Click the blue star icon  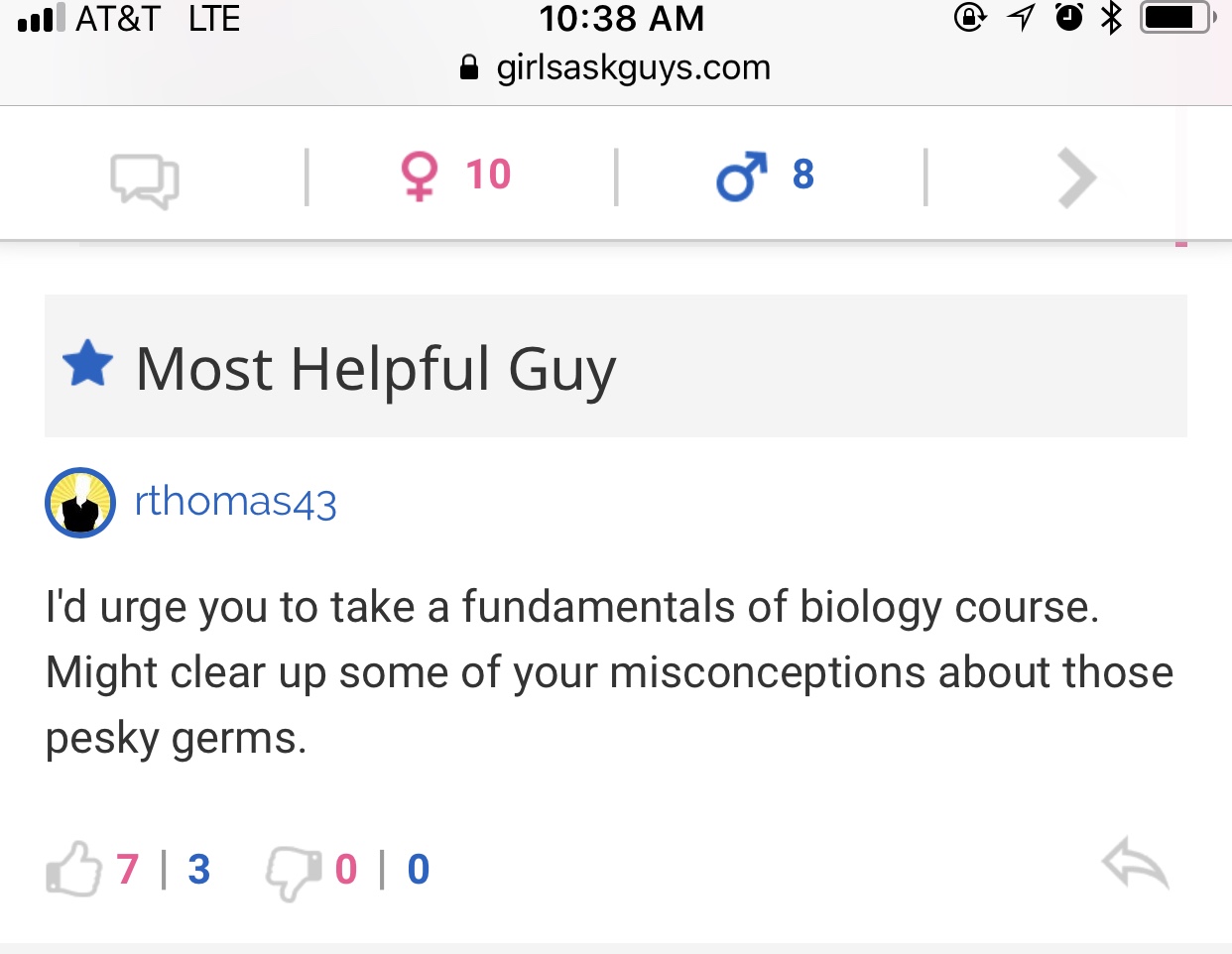[88, 364]
